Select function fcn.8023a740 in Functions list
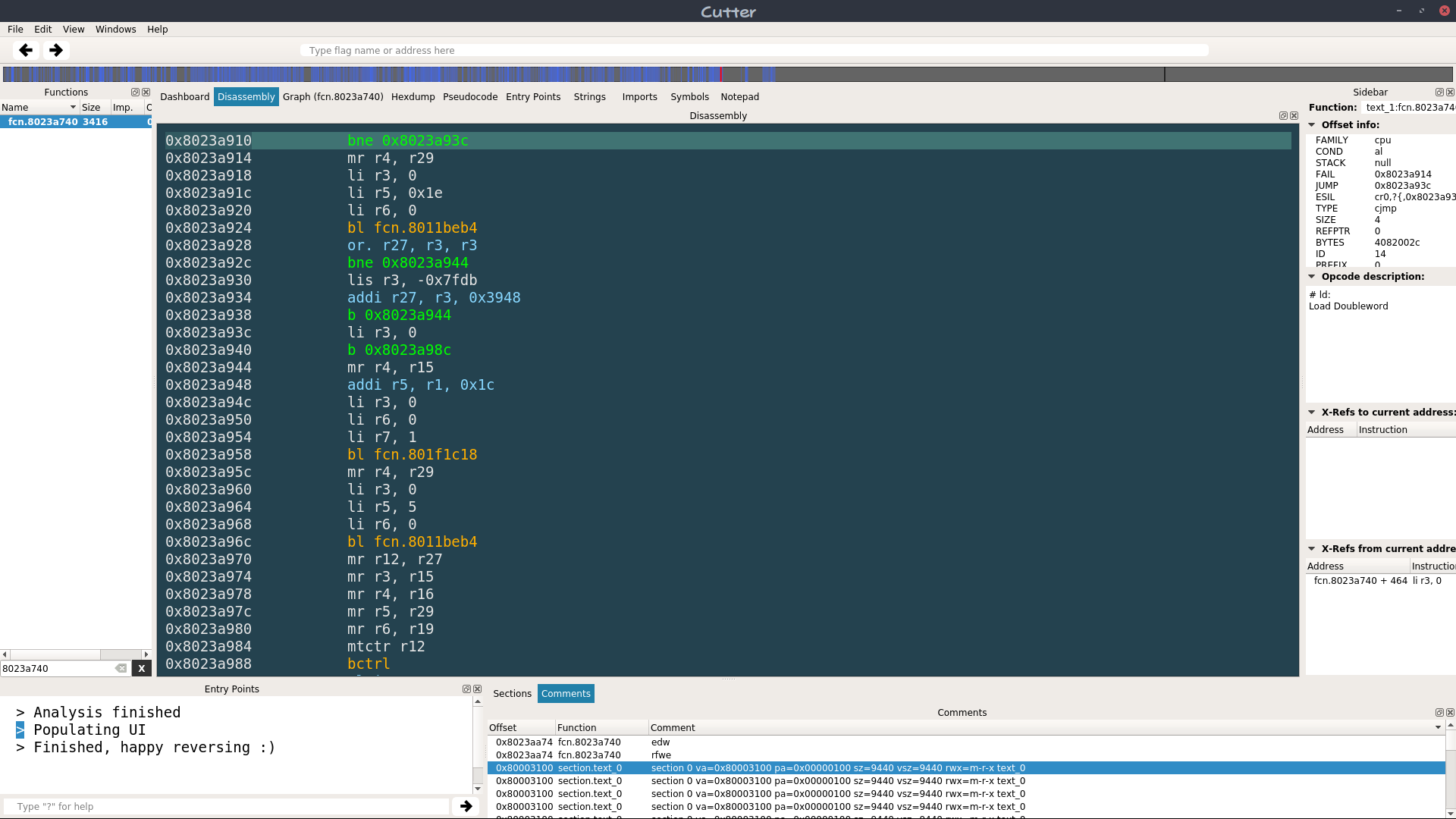This screenshot has height=819, width=1456. (x=76, y=122)
